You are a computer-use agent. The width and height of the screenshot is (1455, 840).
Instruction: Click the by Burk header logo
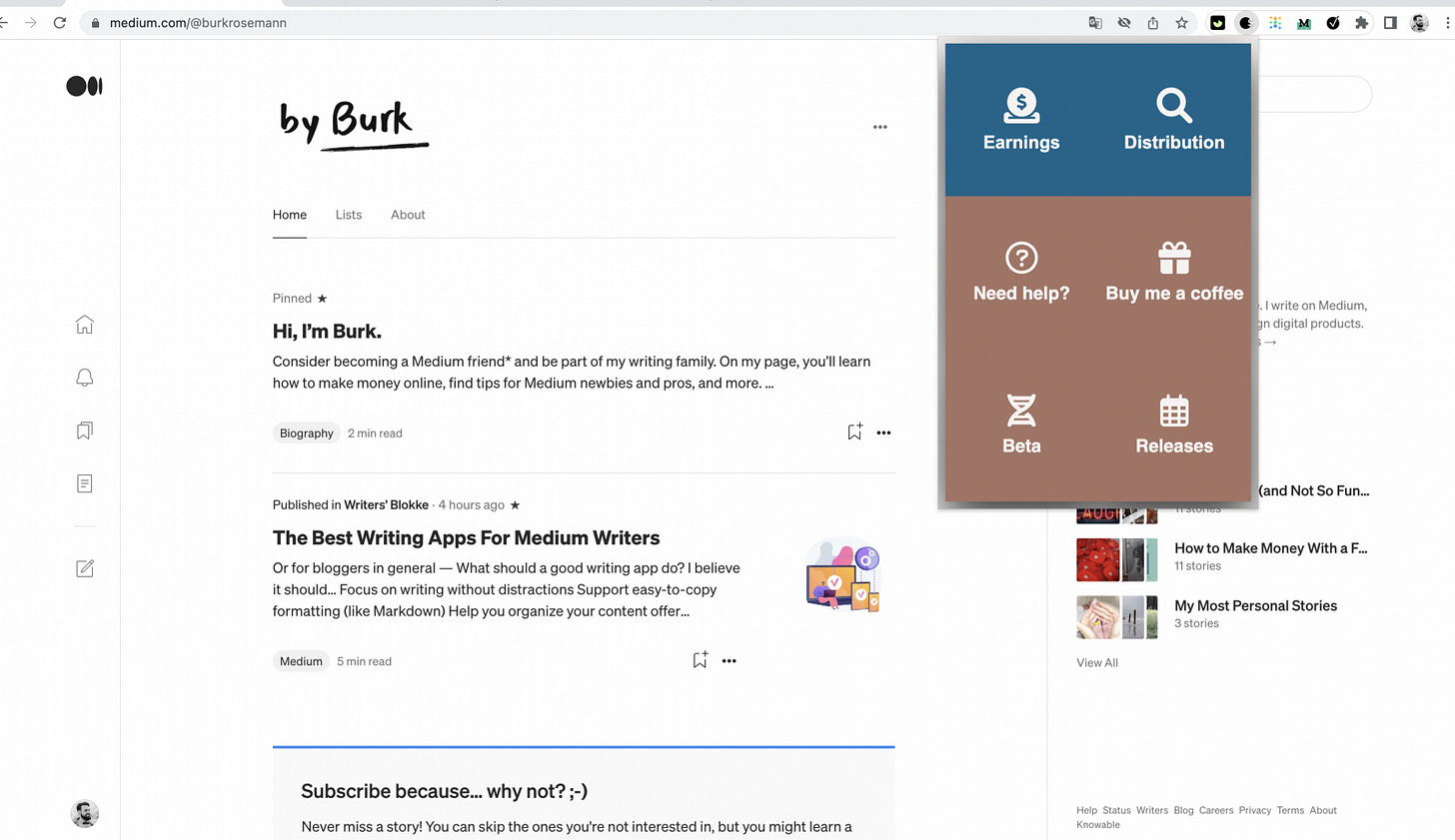click(353, 126)
